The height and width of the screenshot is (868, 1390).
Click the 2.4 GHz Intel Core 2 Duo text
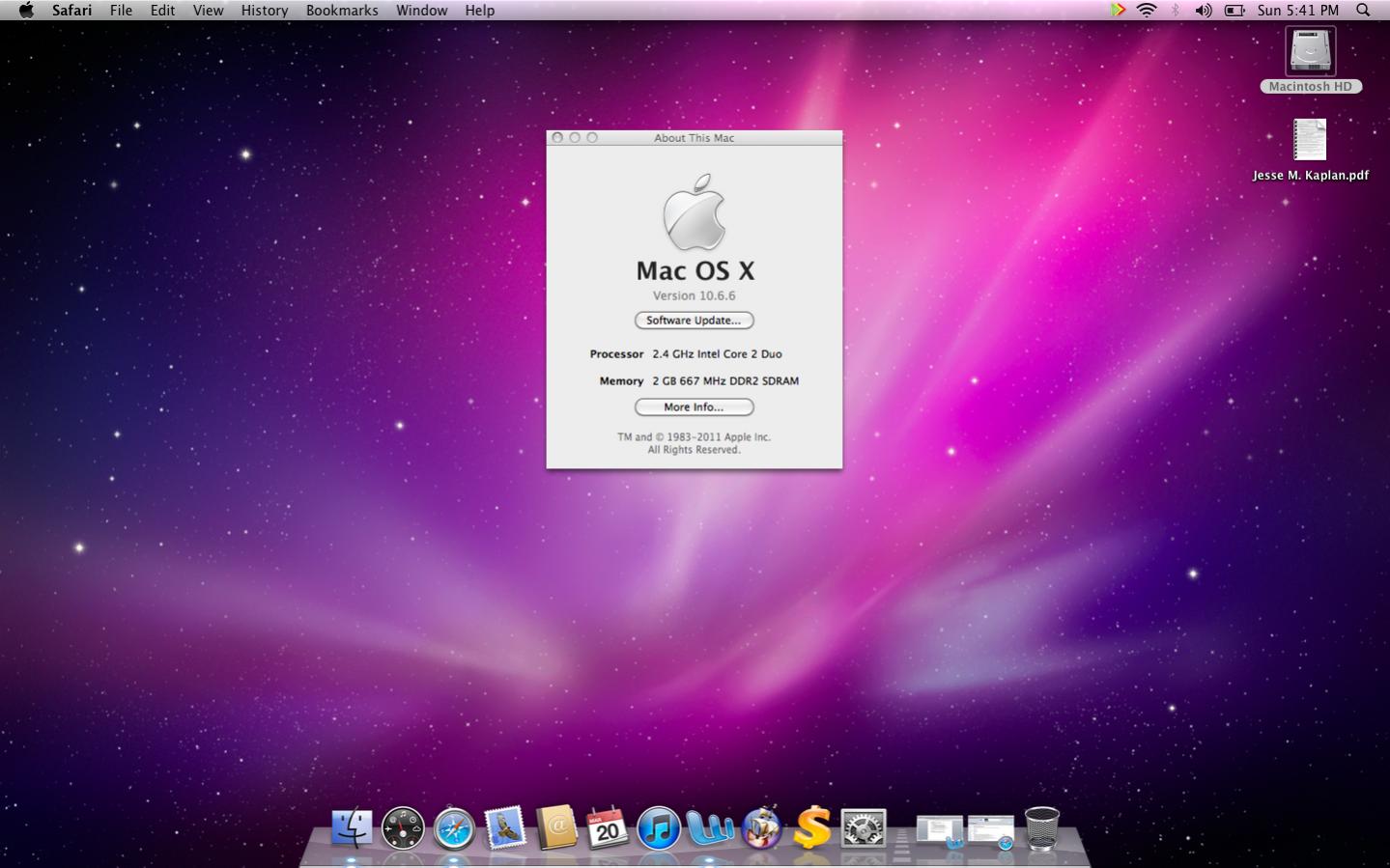tap(717, 354)
